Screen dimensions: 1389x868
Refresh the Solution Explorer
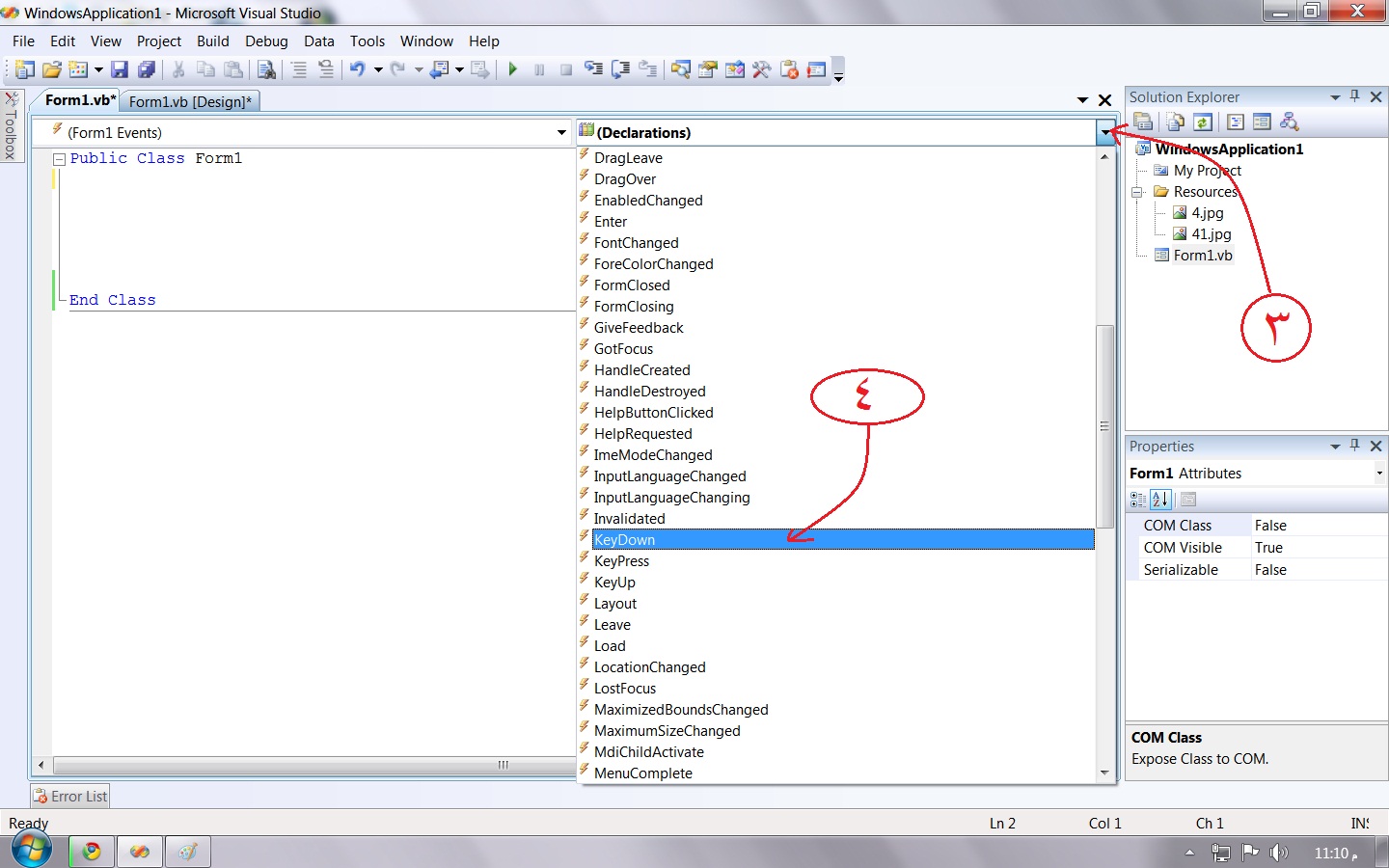[1202, 122]
